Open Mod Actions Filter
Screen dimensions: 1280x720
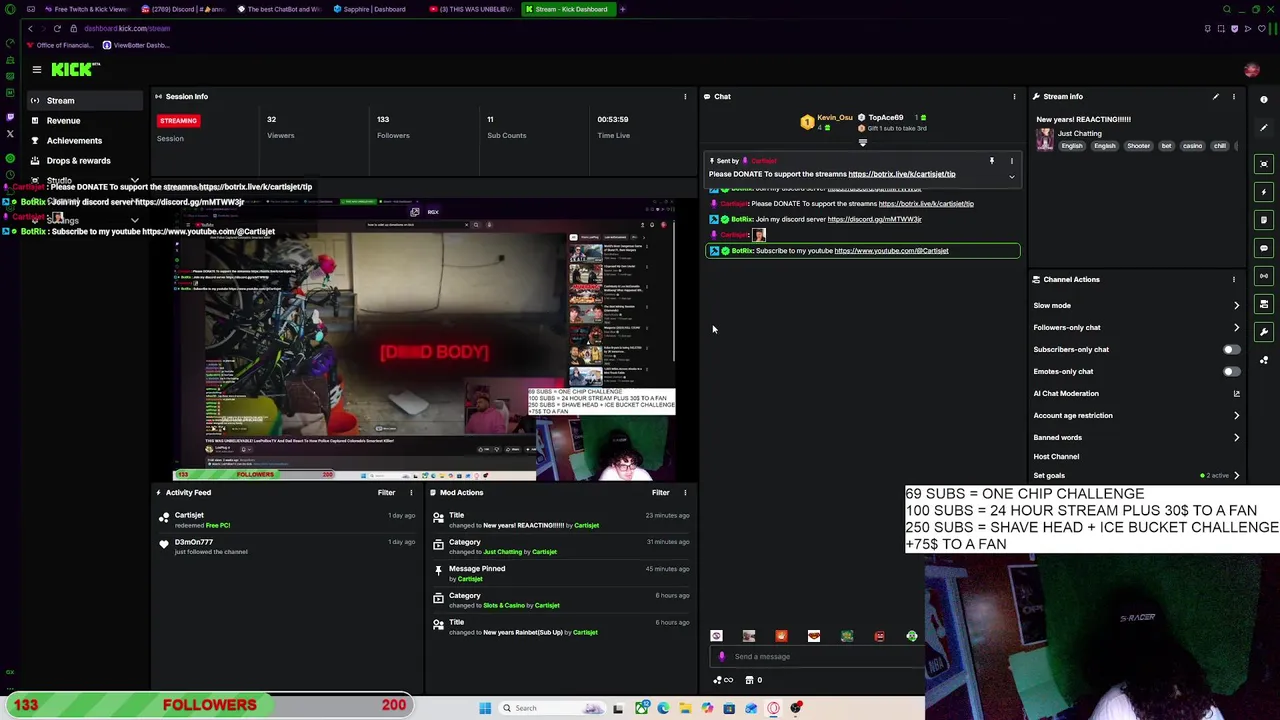click(660, 493)
